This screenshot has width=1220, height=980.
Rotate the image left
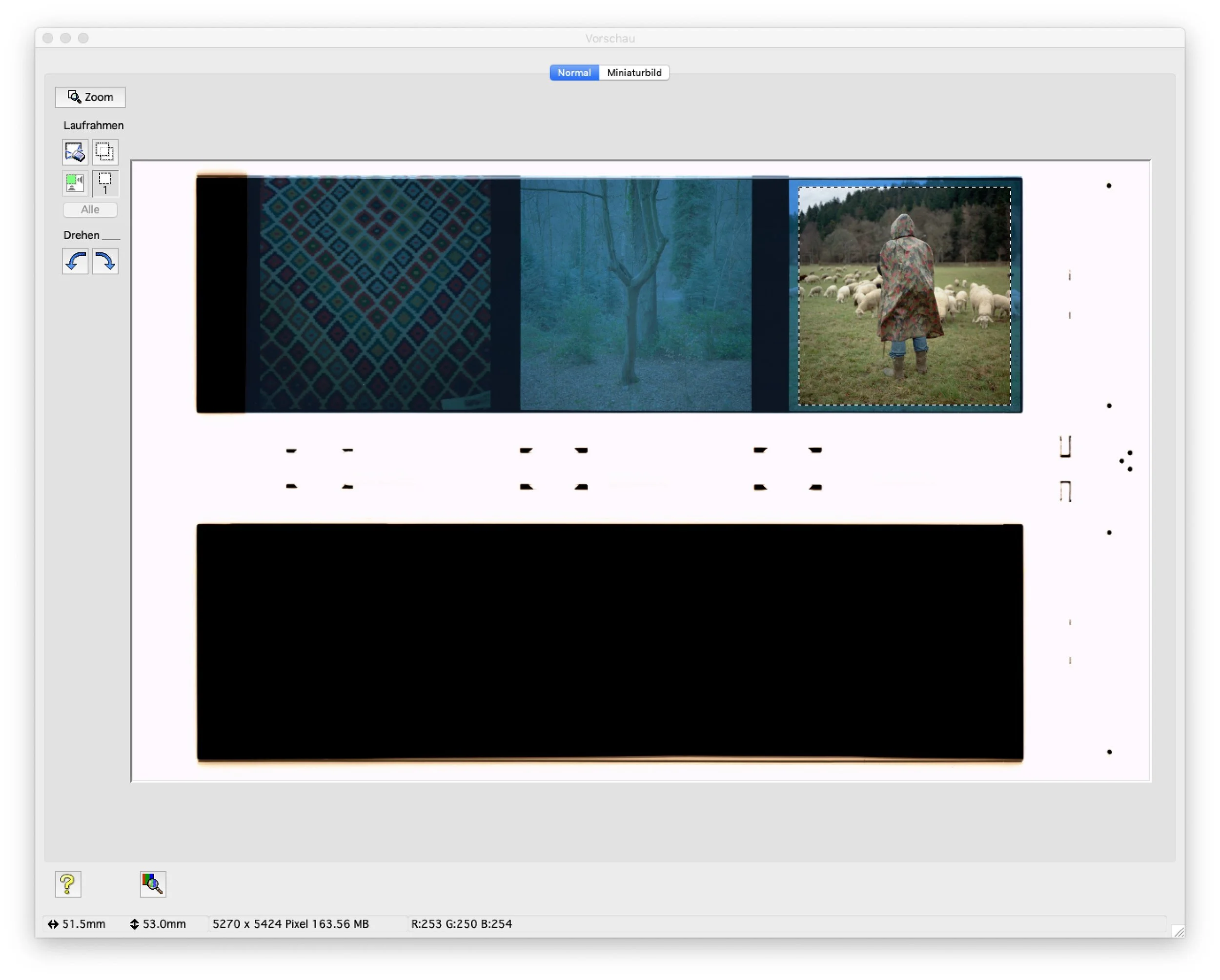coord(75,262)
